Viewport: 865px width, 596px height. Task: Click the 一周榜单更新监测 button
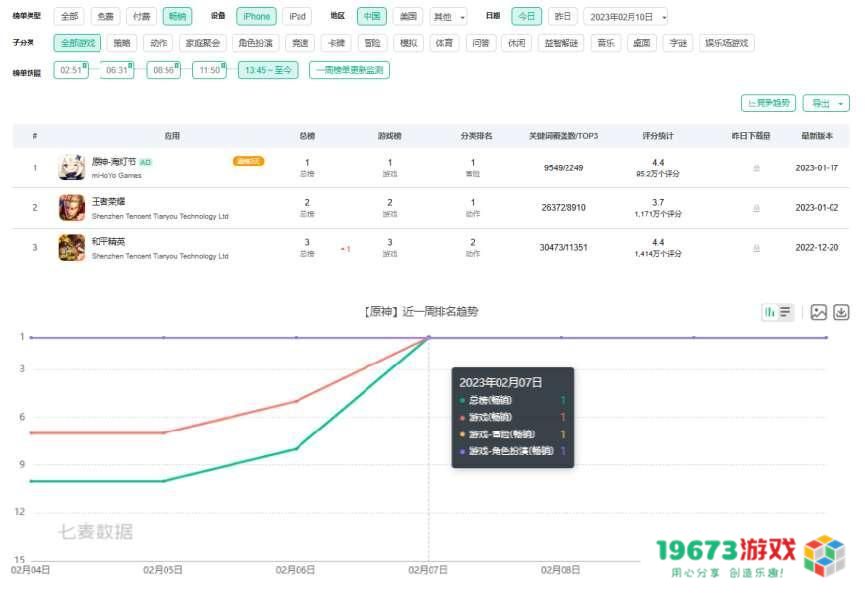pos(349,70)
